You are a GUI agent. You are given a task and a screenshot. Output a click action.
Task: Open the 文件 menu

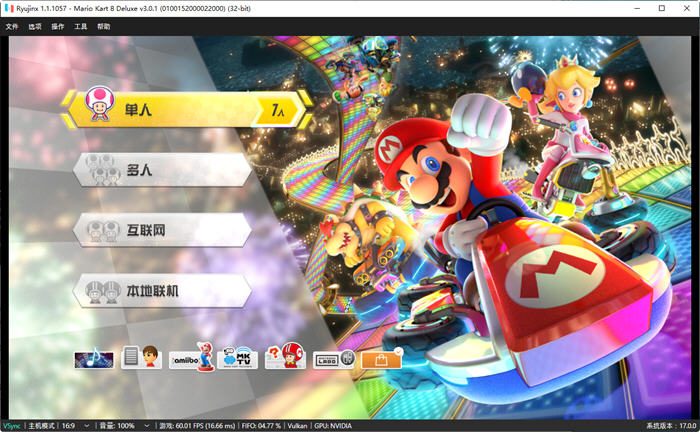pos(12,26)
